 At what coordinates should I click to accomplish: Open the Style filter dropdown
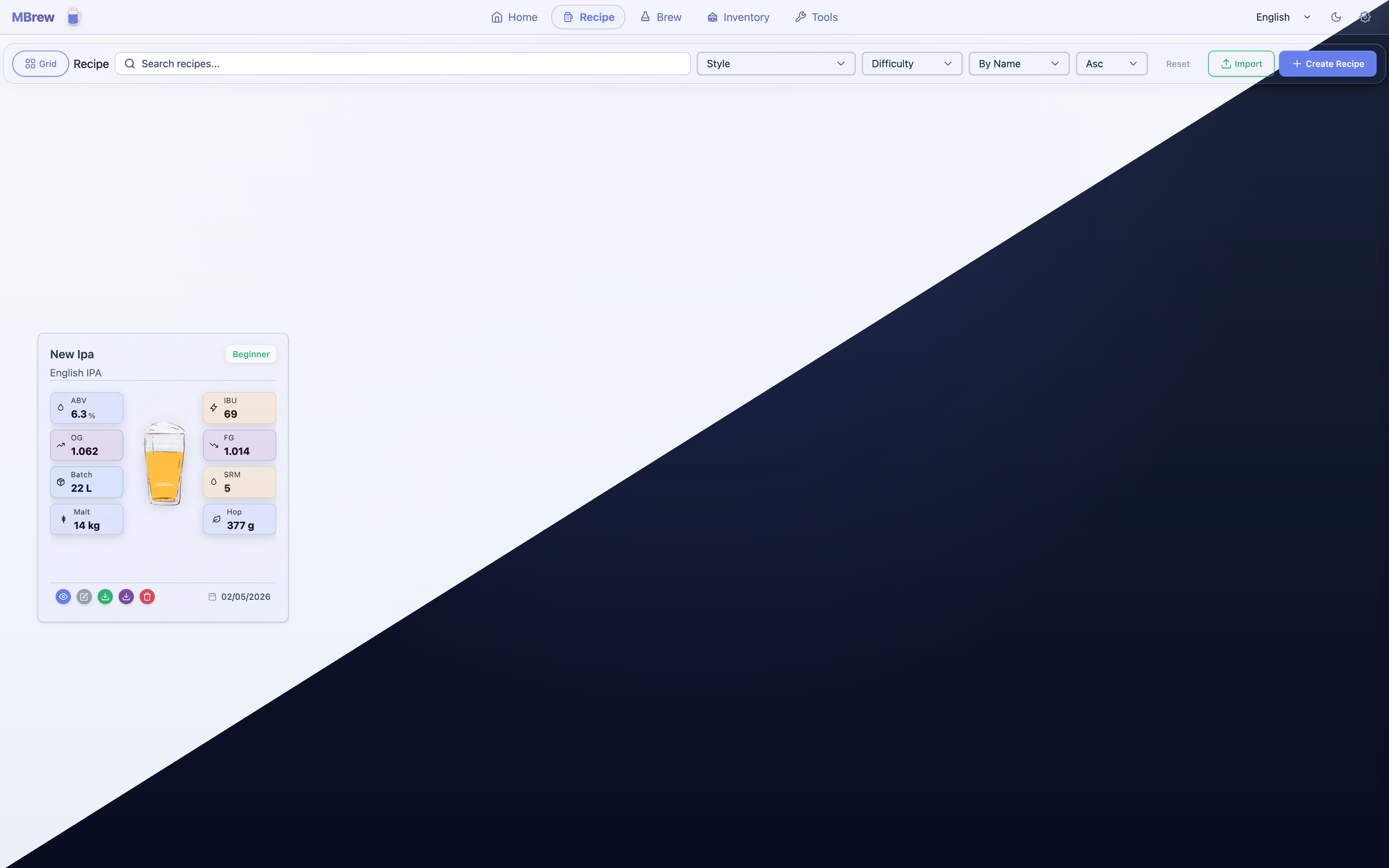pyautogui.click(x=776, y=64)
